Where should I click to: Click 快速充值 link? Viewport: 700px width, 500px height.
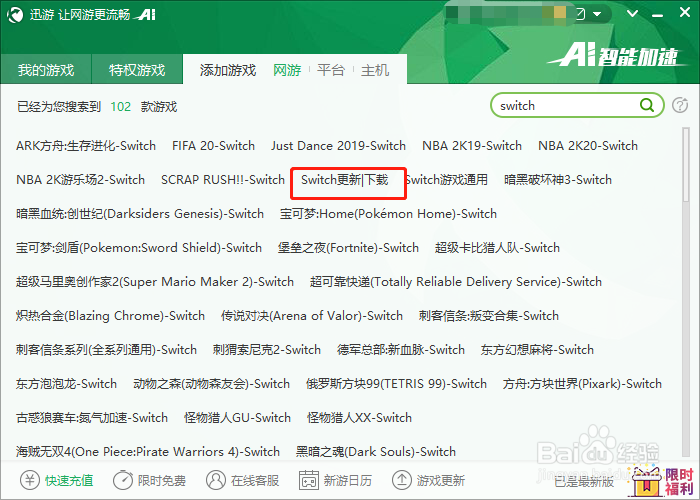pyautogui.click(x=69, y=480)
